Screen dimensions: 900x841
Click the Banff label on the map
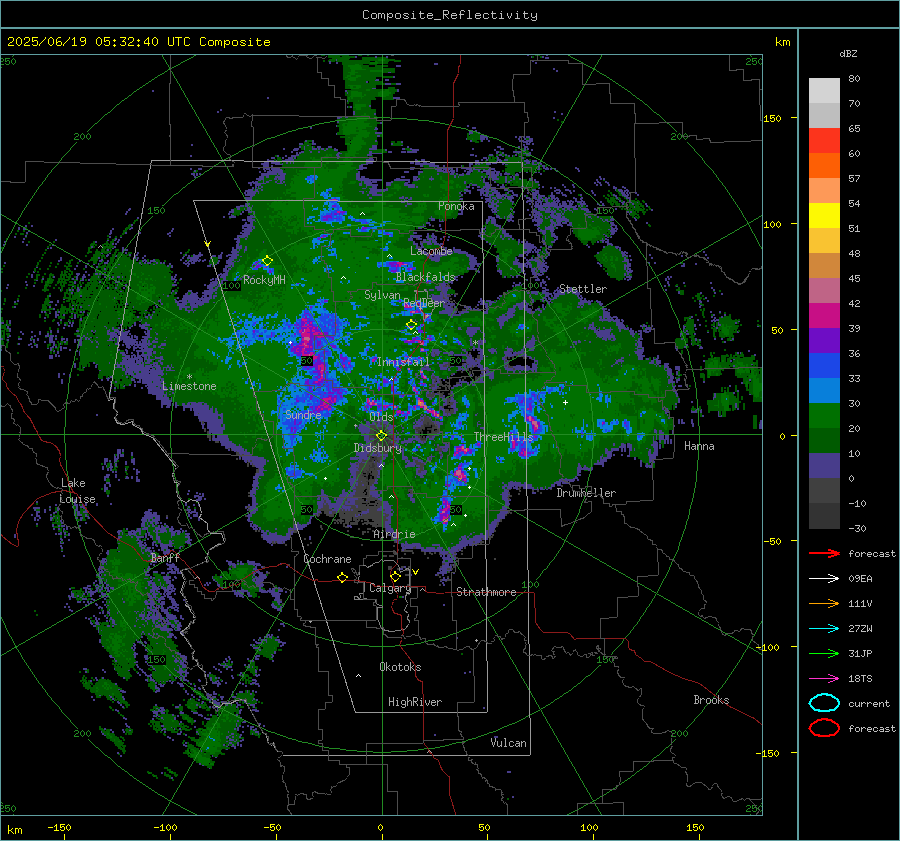pos(165,558)
